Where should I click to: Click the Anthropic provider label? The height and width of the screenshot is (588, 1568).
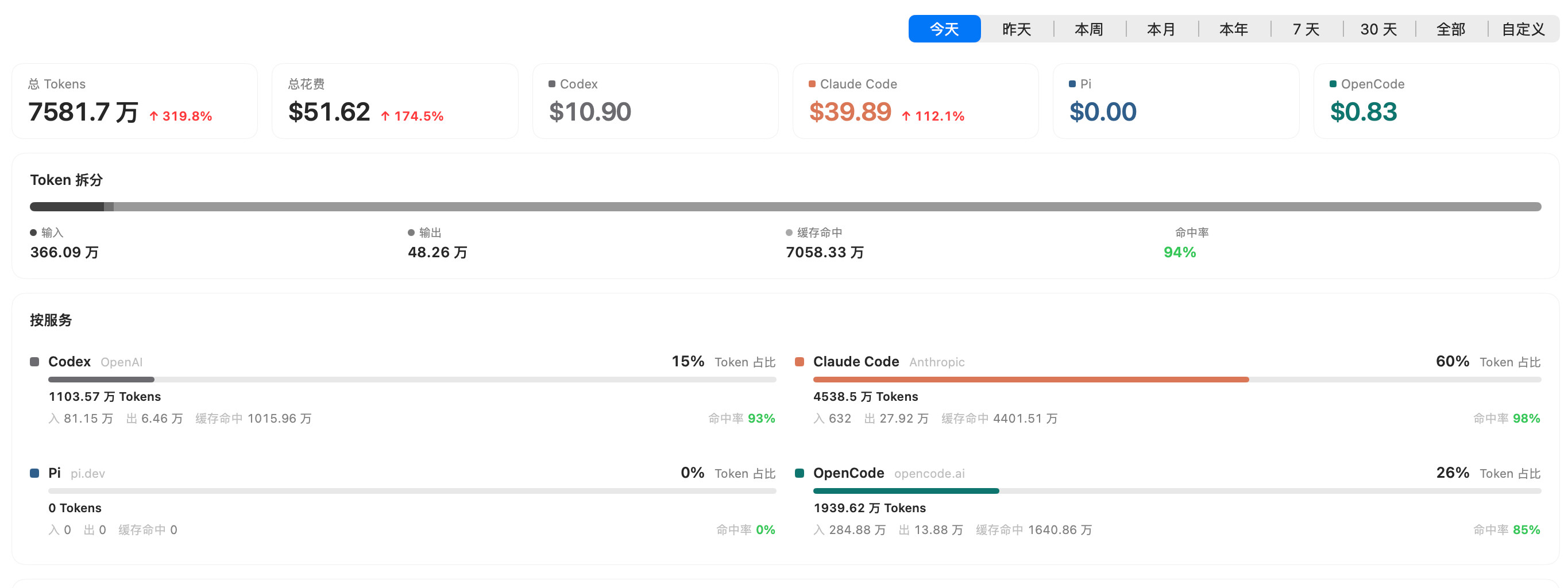(x=937, y=363)
